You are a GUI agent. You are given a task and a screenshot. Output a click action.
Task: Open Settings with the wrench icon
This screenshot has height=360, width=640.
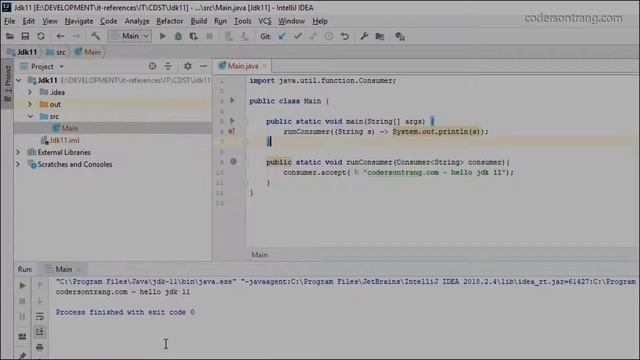(x=364, y=36)
